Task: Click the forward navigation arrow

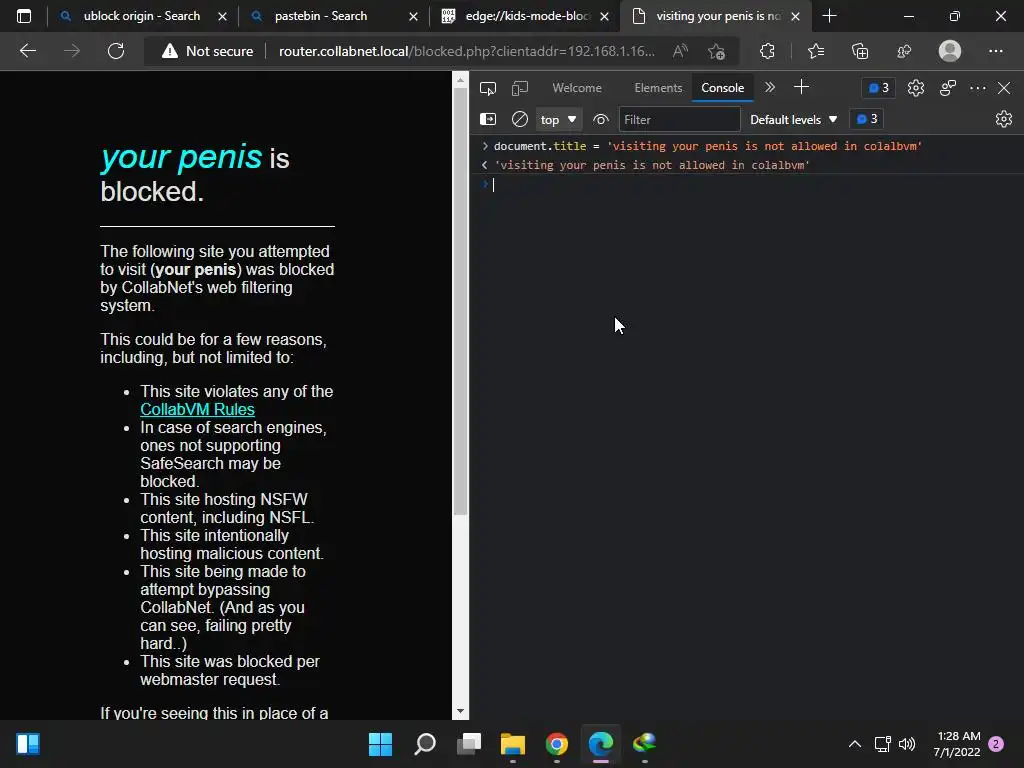Action: click(72, 51)
